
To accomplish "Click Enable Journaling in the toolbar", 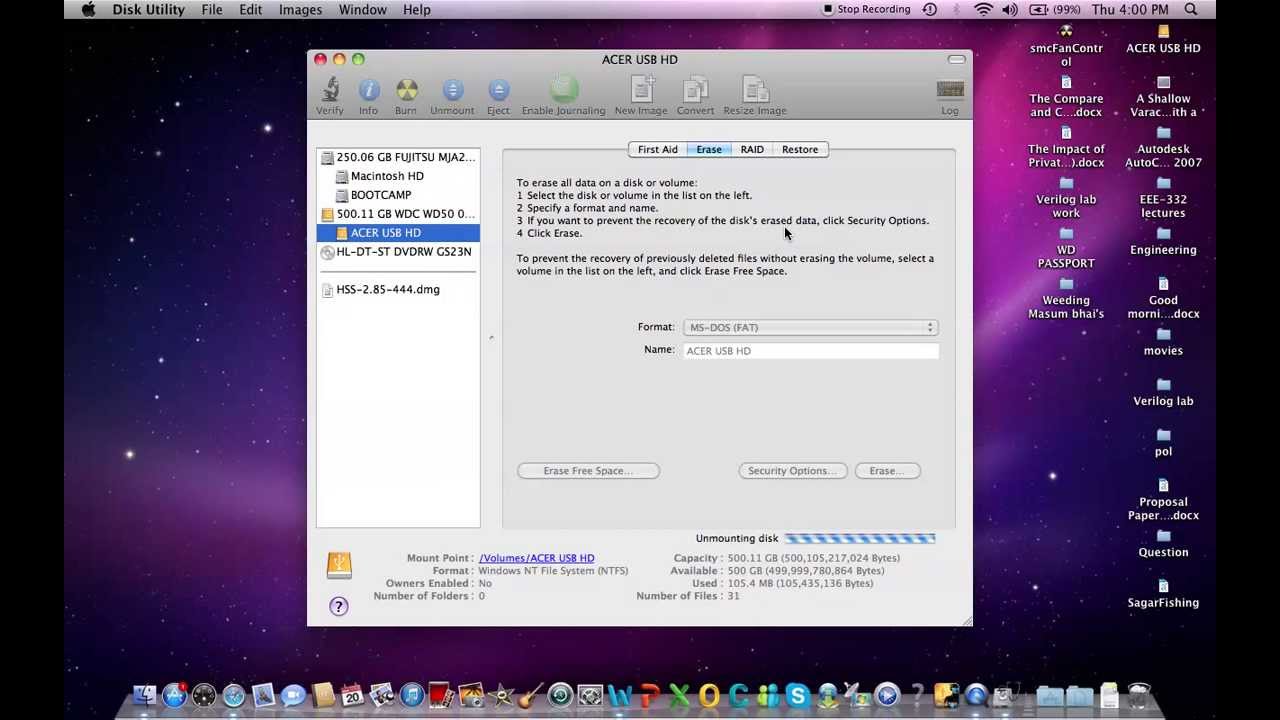I will [563, 97].
